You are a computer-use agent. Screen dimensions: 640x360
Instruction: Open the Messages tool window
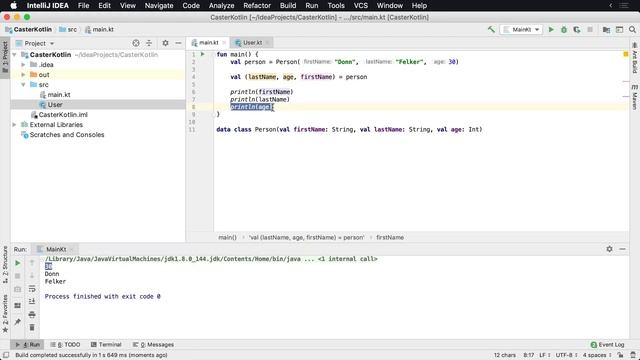[x=153, y=344]
